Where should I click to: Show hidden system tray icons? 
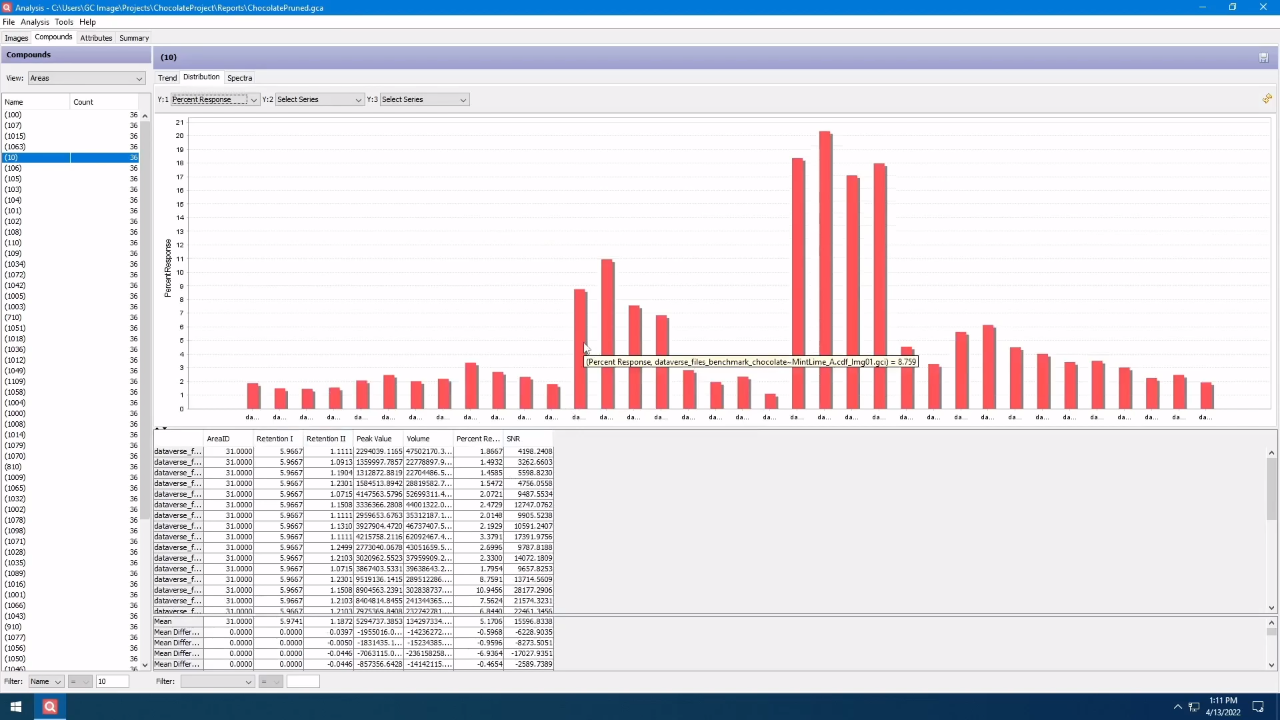coord(1177,707)
